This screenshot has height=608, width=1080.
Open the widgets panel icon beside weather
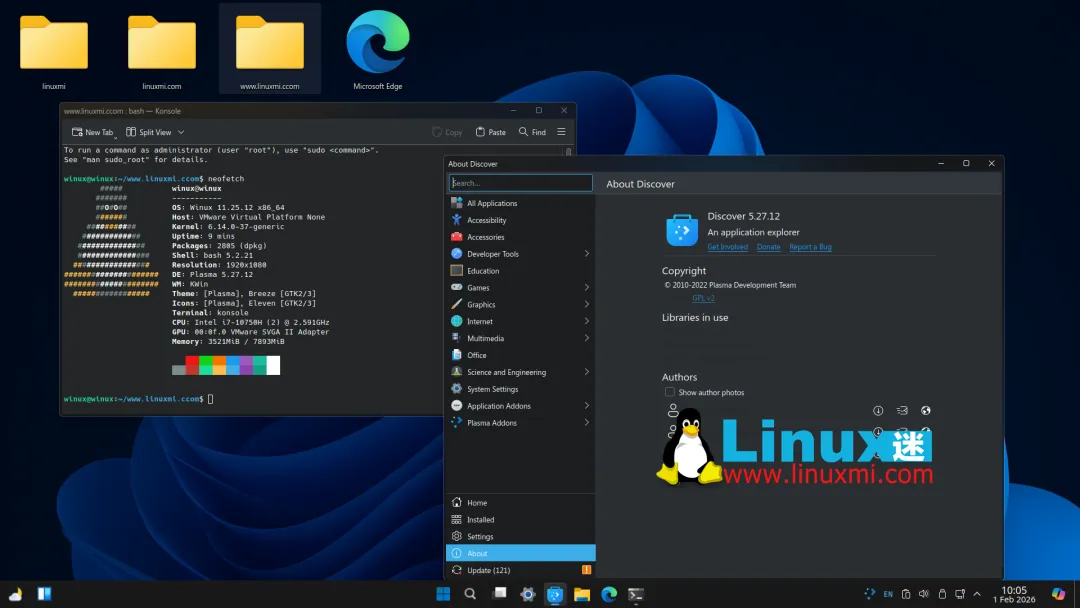(44, 594)
